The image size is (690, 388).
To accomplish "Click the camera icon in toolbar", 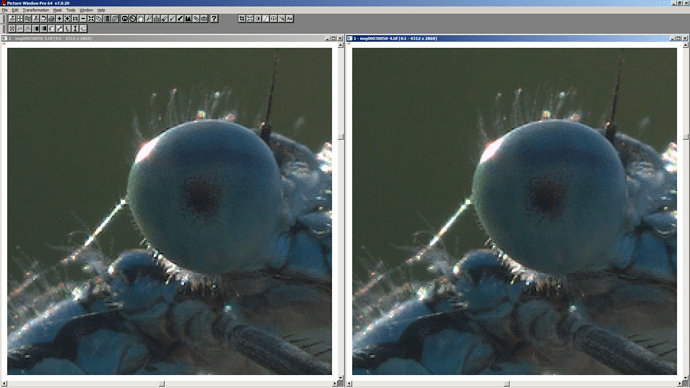I will tap(124, 18).
